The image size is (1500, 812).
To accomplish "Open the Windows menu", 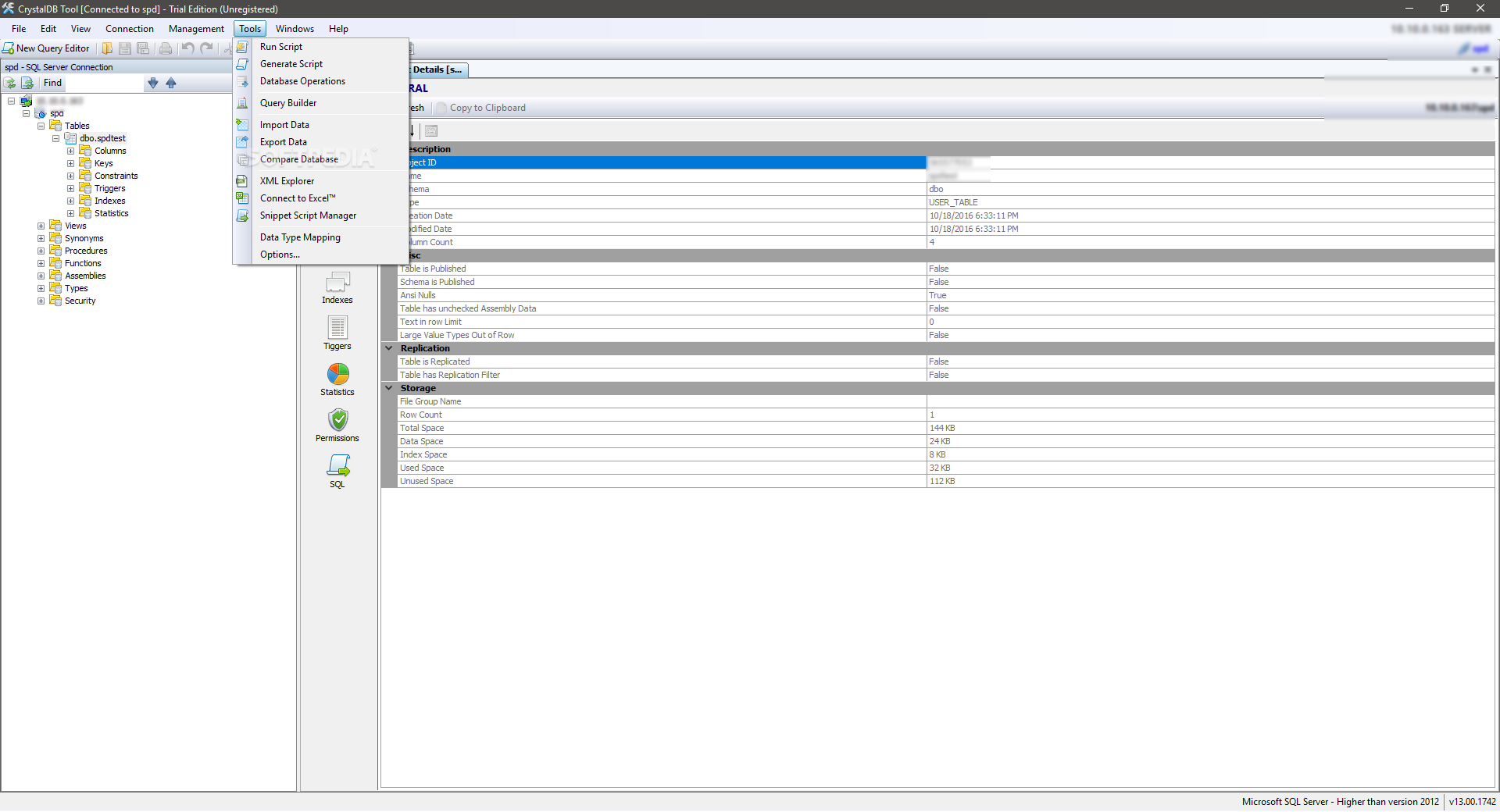I will (295, 29).
